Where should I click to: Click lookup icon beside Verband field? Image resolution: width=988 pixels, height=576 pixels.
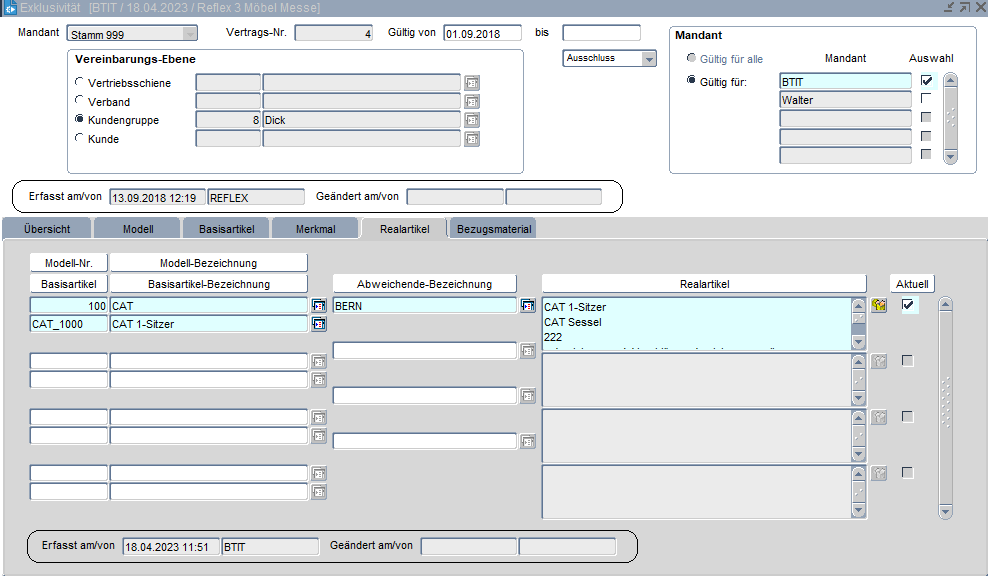pos(472,102)
